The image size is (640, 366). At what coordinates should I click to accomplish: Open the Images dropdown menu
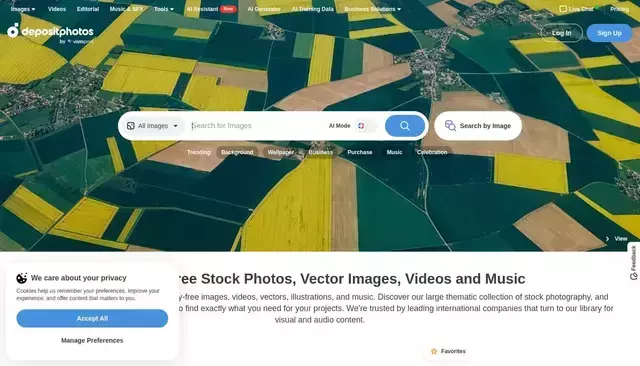pos(23,9)
